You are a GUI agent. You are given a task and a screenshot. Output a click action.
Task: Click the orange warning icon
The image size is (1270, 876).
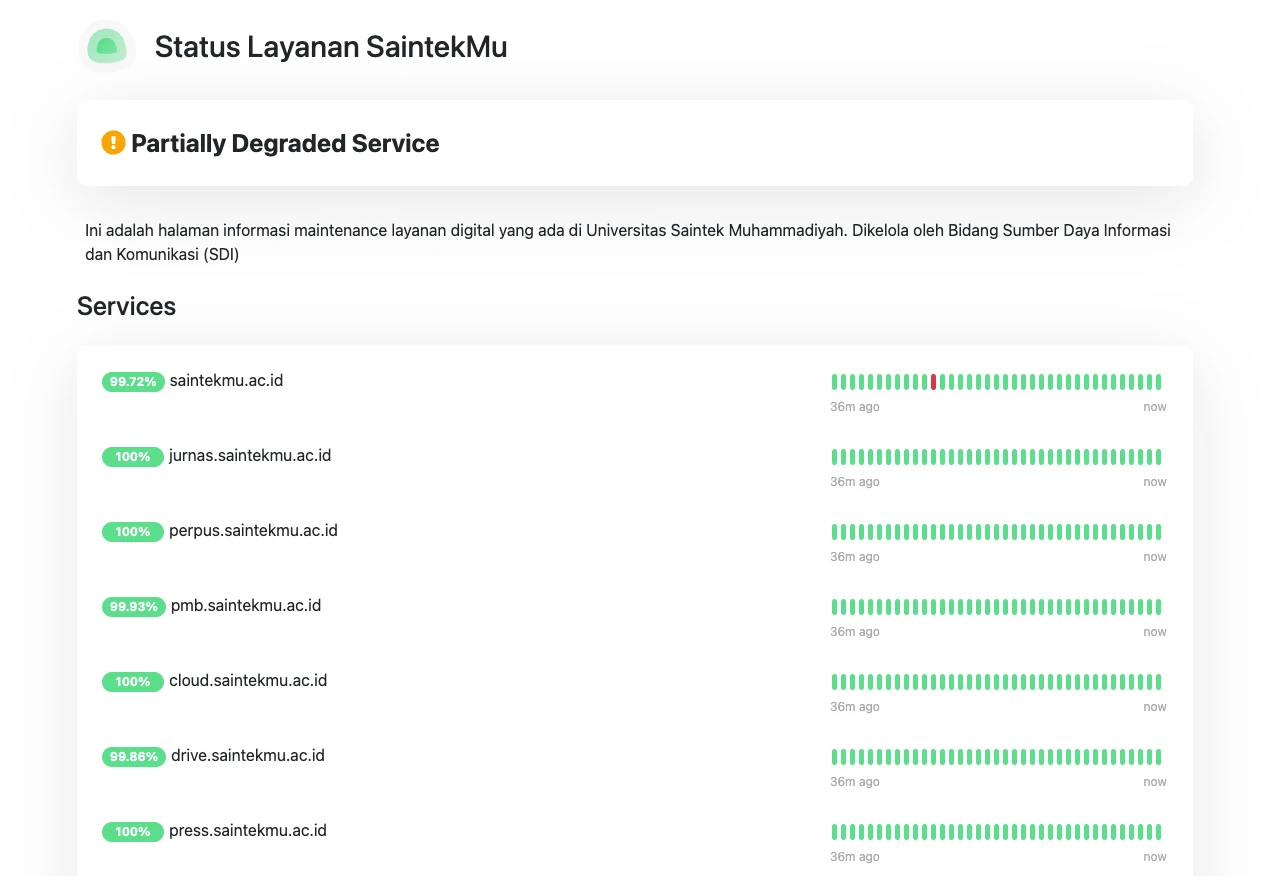point(113,143)
